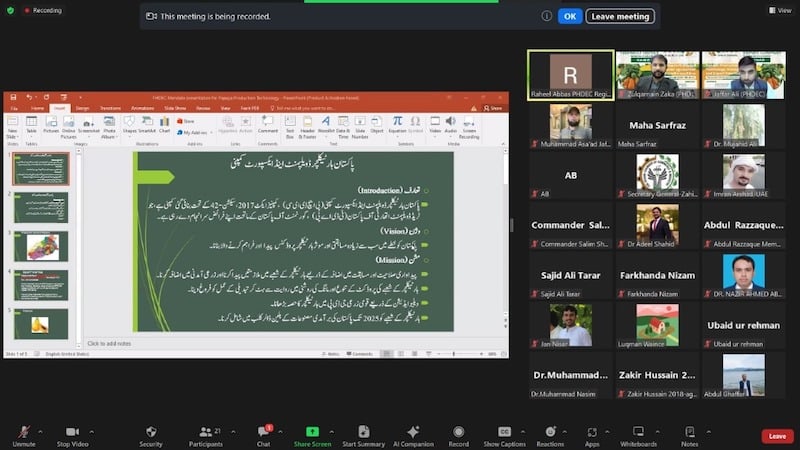The width and height of the screenshot is (800, 450).
Task: Click the Leave meeting button
Action: pos(620,16)
